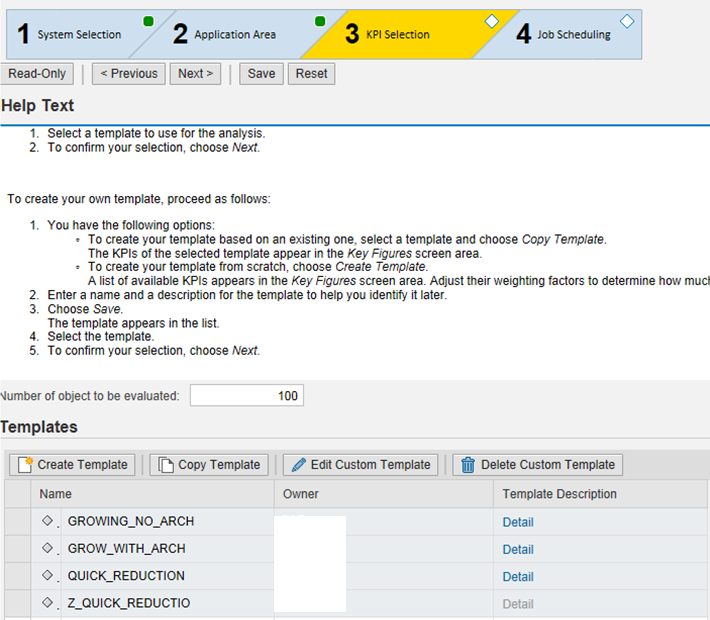
Task: Sort by the Name column header
Action: click(x=153, y=494)
